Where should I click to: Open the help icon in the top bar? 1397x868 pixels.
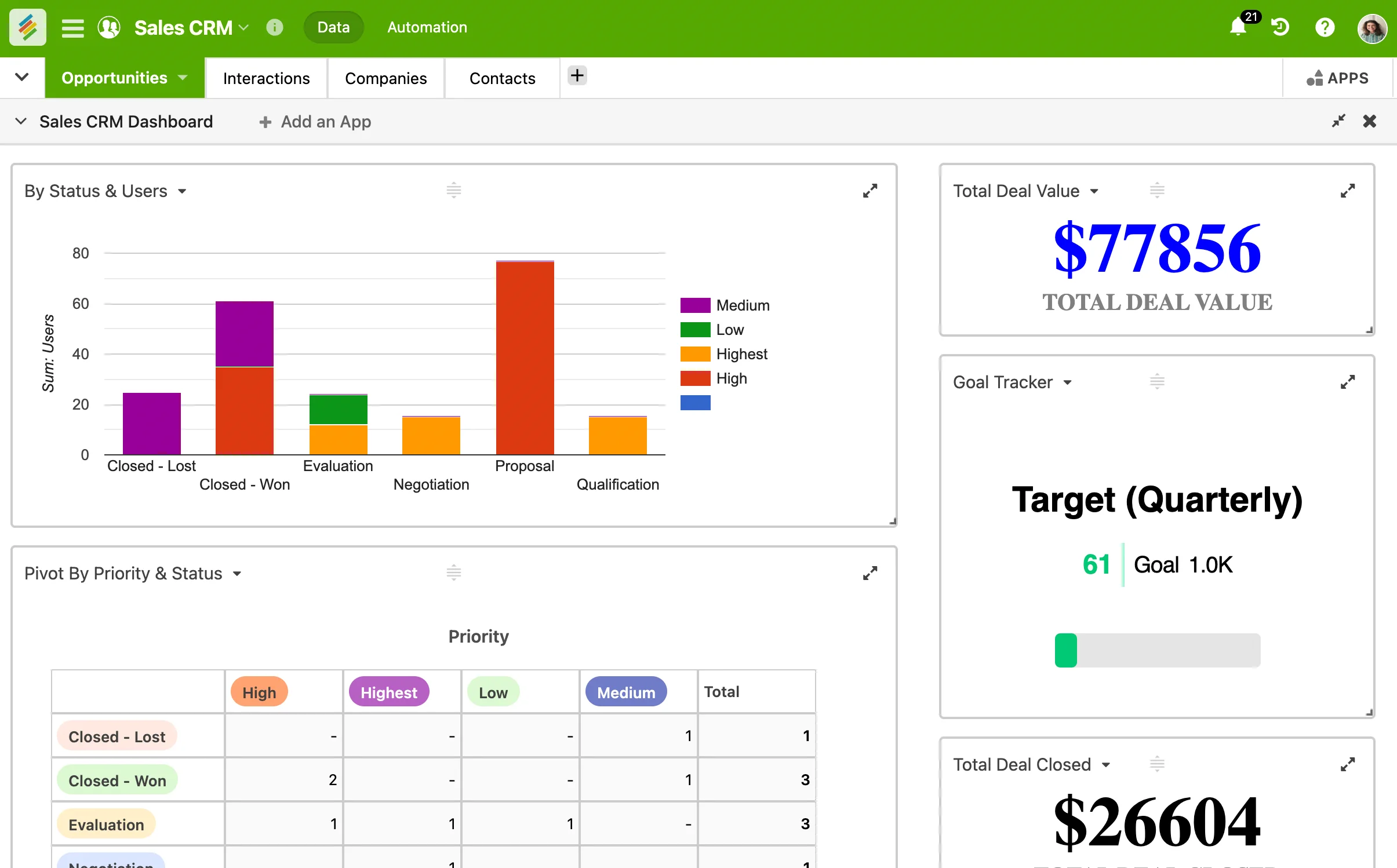click(1326, 27)
